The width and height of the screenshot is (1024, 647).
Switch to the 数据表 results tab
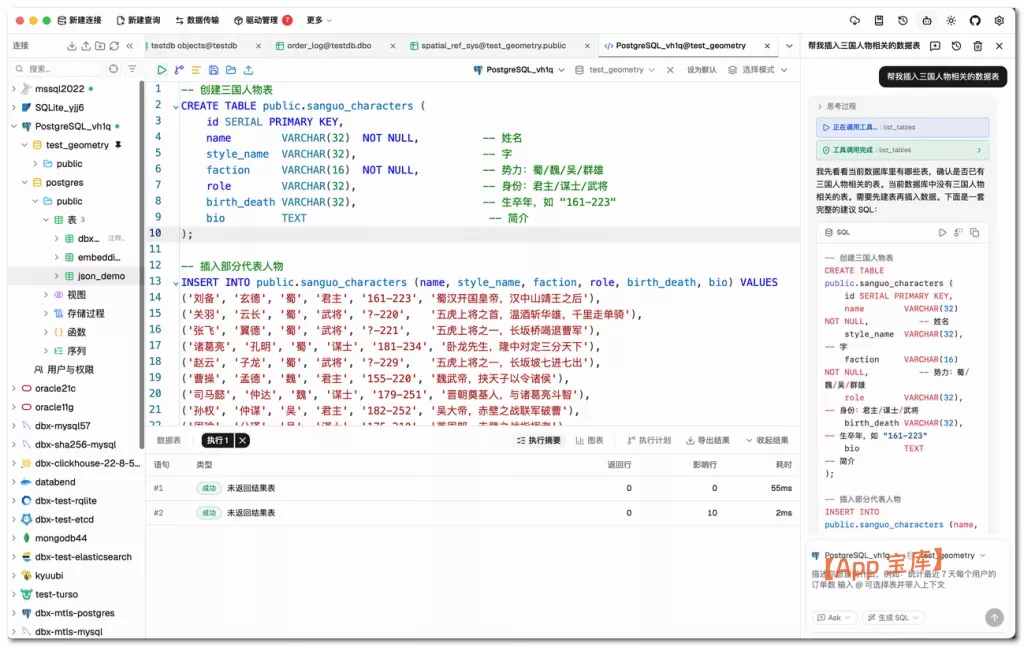click(168, 441)
